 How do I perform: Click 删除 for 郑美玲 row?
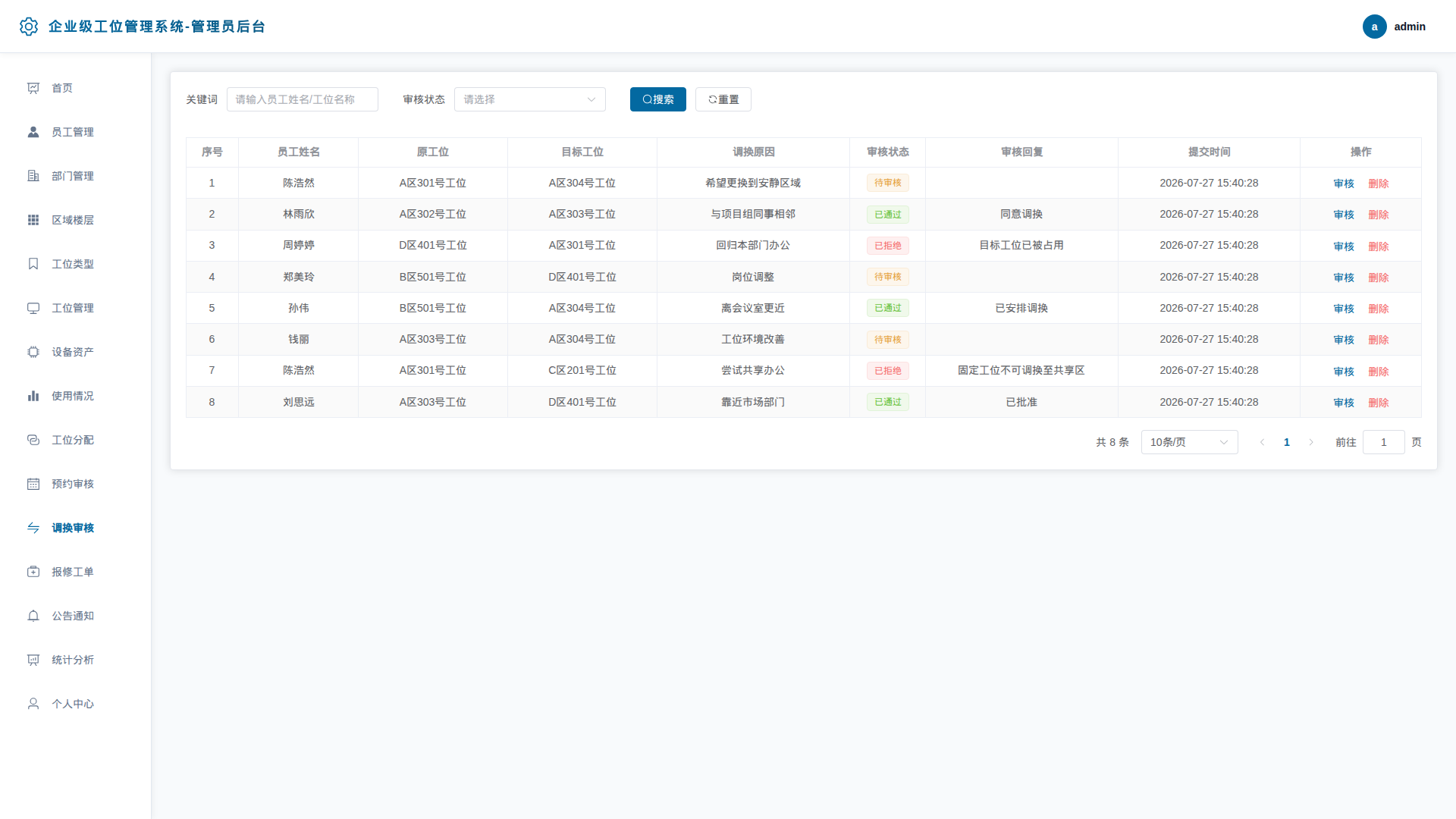click(1378, 278)
